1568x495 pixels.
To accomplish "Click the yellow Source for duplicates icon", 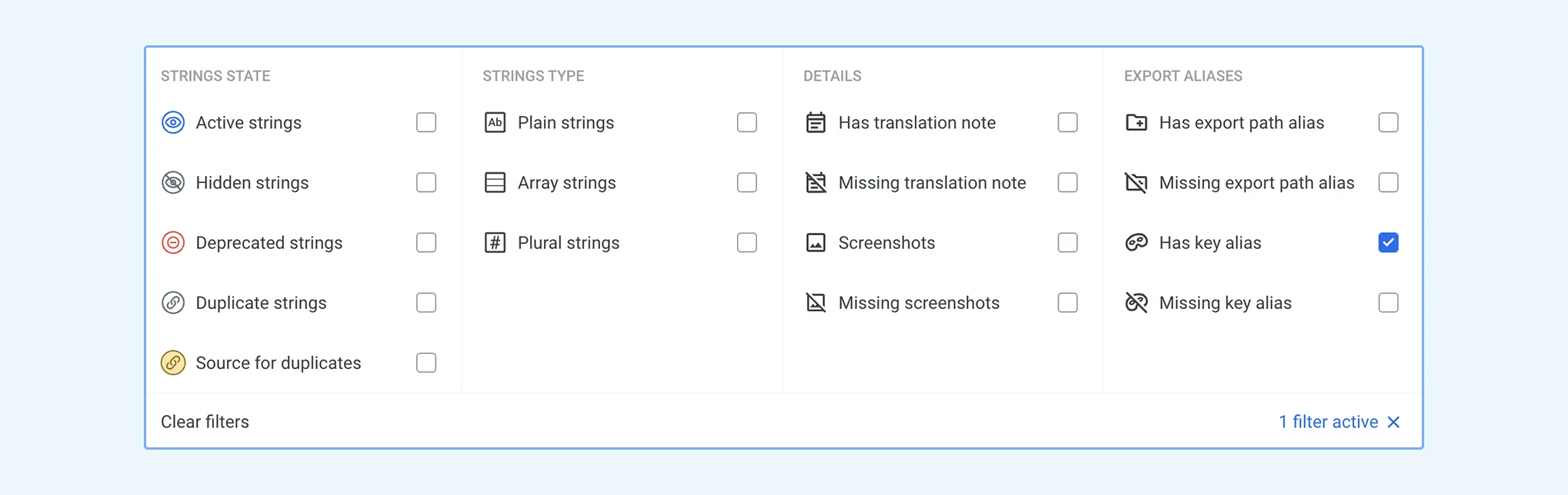I will [173, 363].
